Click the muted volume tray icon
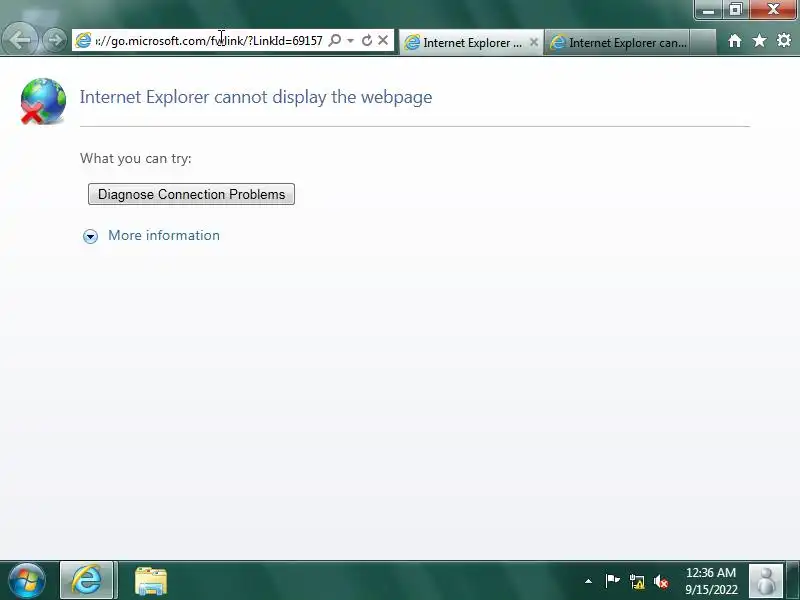 661,582
